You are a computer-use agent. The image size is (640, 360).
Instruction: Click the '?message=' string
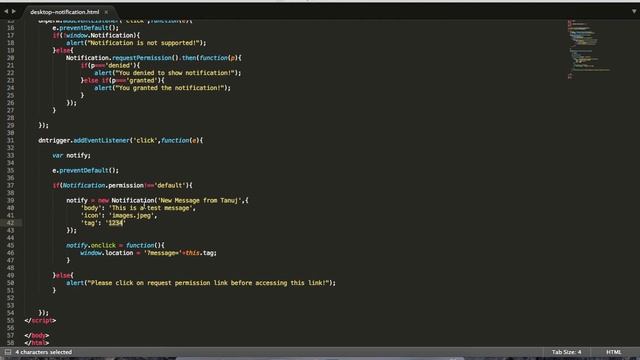point(163,253)
